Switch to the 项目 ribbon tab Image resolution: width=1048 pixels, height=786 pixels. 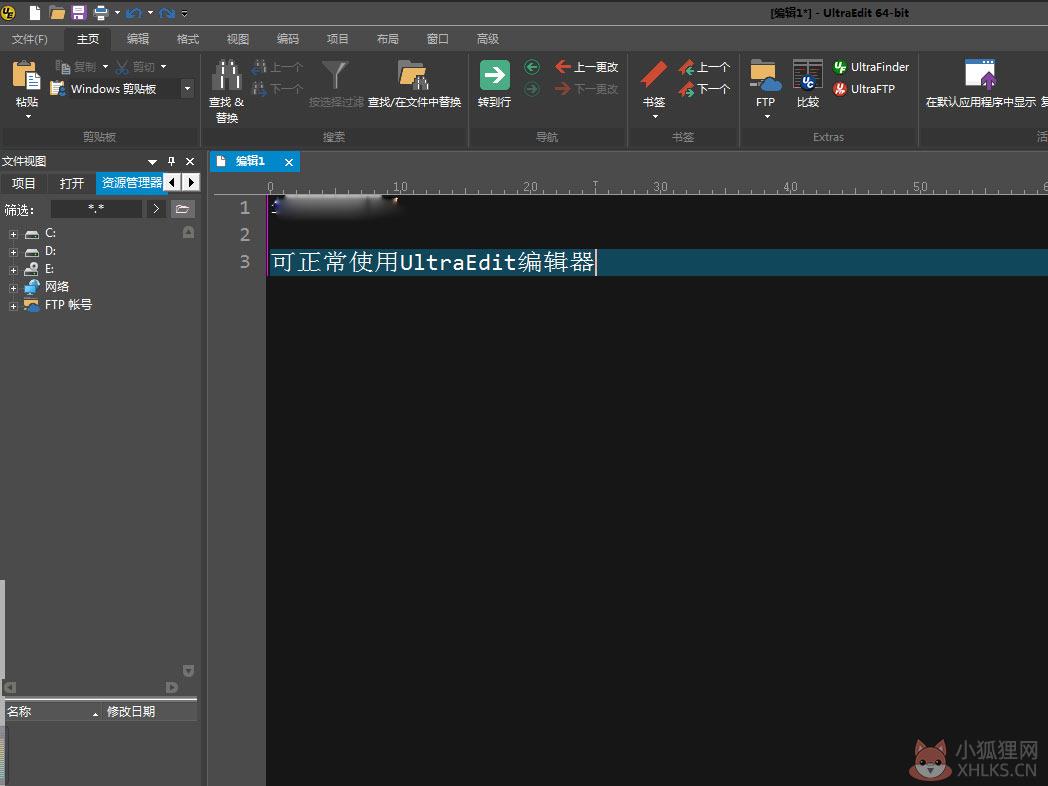(338, 39)
